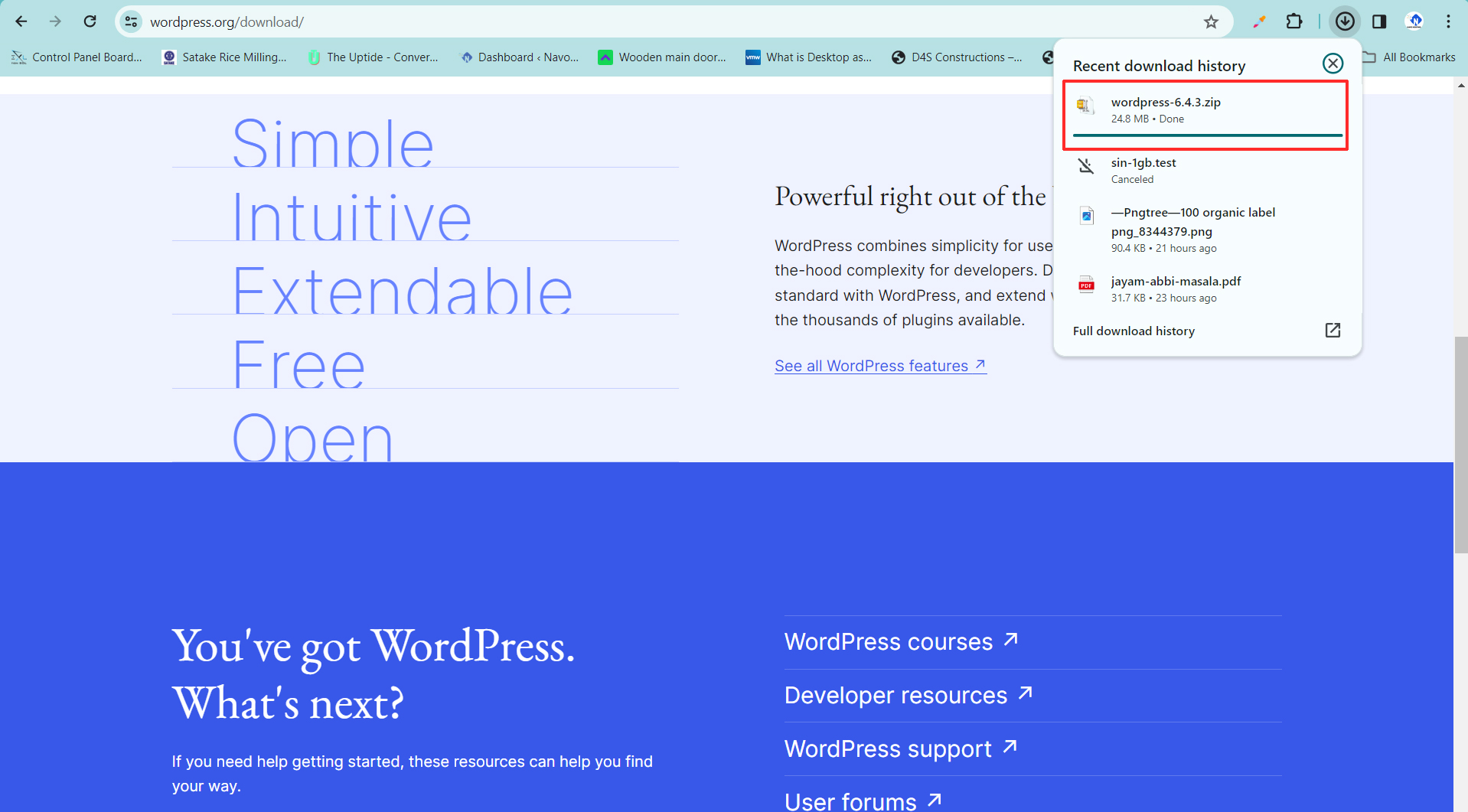Open the Extensions puzzle icon
Viewport: 1468px width, 812px height.
coord(1294,21)
